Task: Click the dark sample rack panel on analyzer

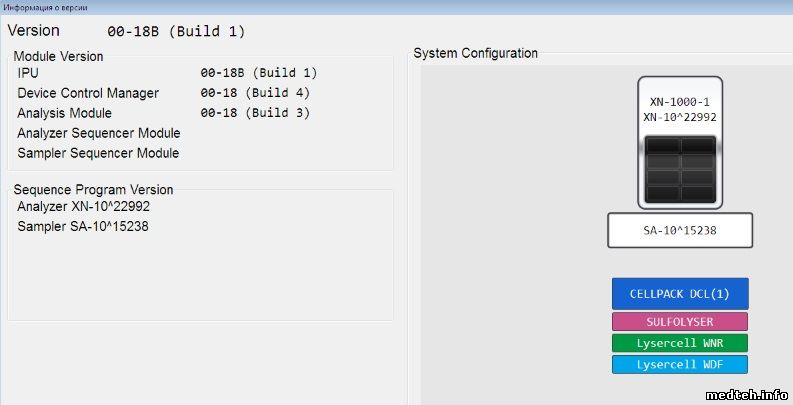Action: pyautogui.click(x=680, y=169)
